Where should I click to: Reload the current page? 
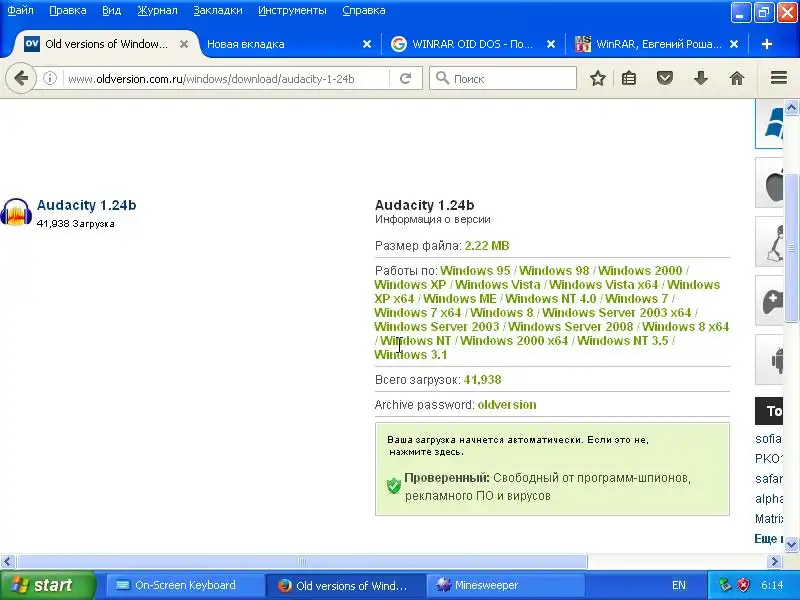click(406, 79)
